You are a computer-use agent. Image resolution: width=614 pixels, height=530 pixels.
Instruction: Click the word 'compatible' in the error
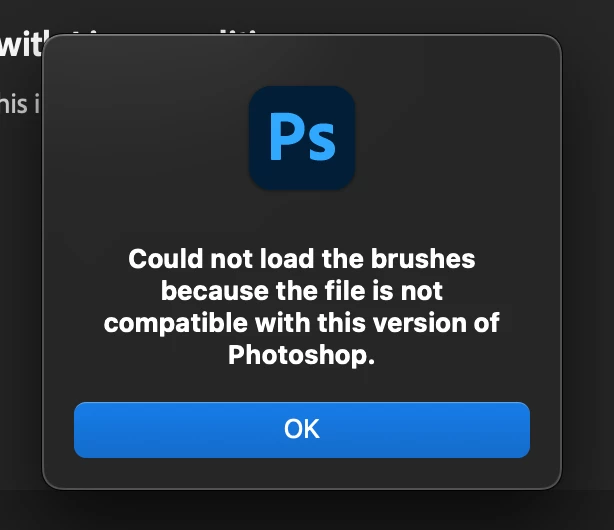[175, 324]
